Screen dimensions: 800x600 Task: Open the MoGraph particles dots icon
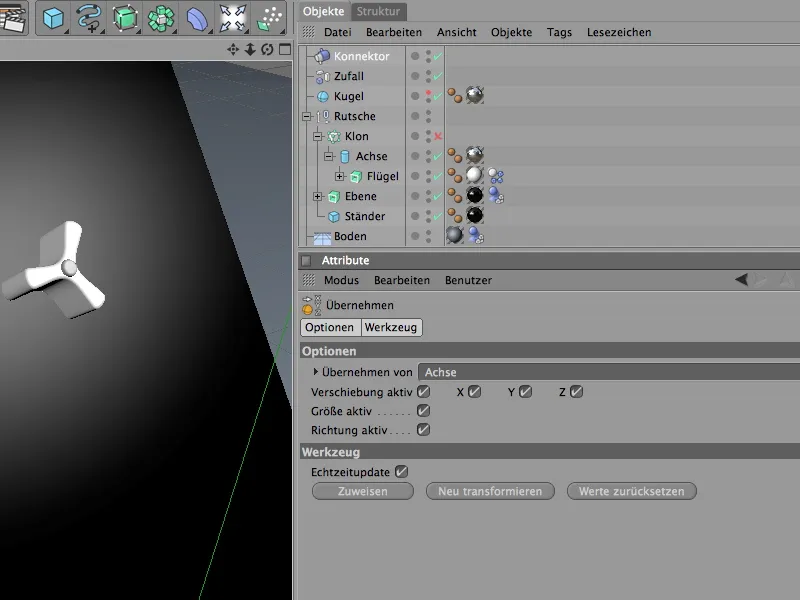click(x=269, y=18)
